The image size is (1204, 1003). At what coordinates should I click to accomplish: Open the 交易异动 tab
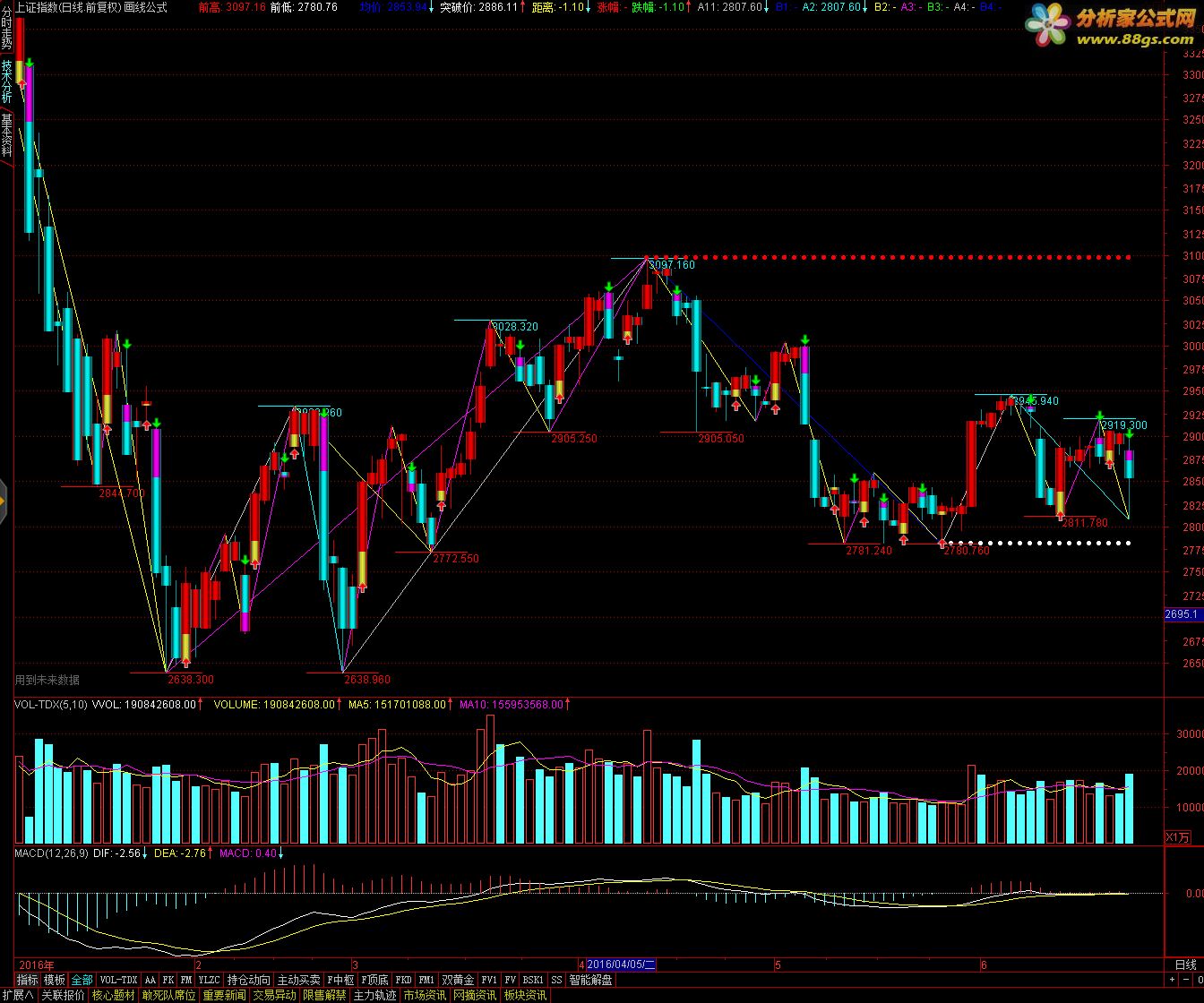point(274,995)
